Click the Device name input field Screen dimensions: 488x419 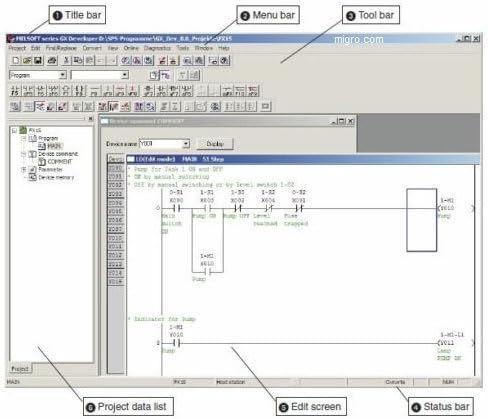pos(161,144)
